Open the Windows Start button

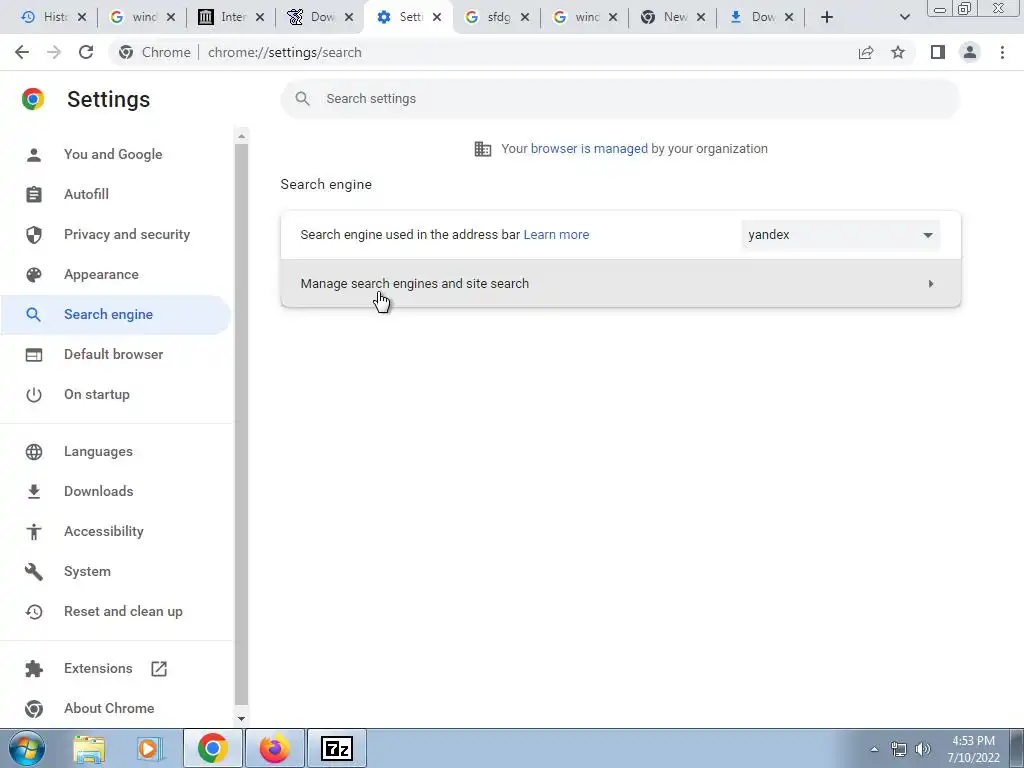pyautogui.click(x=26, y=749)
